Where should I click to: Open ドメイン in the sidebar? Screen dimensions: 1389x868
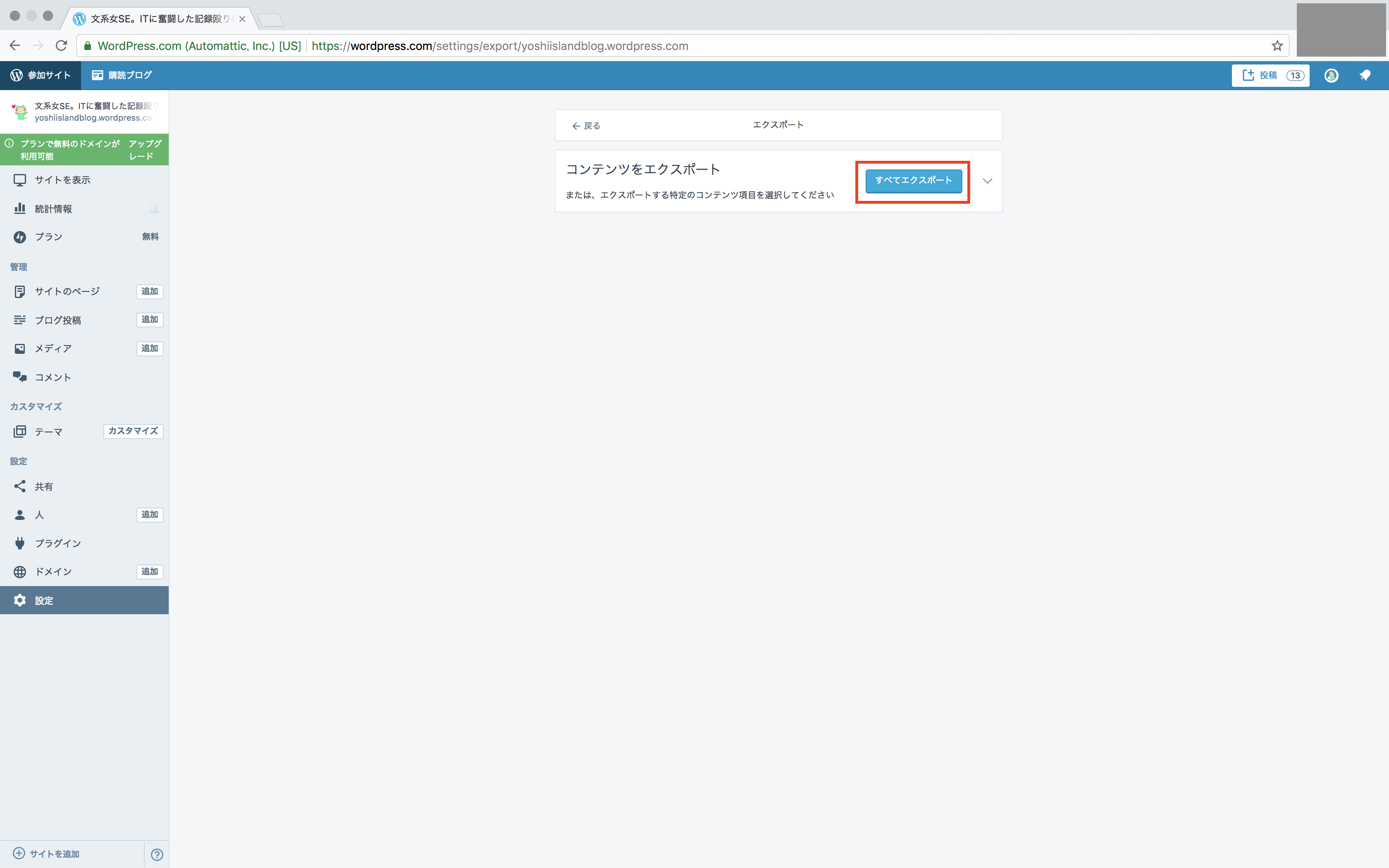pyautogui.click(x=67, y=571)
